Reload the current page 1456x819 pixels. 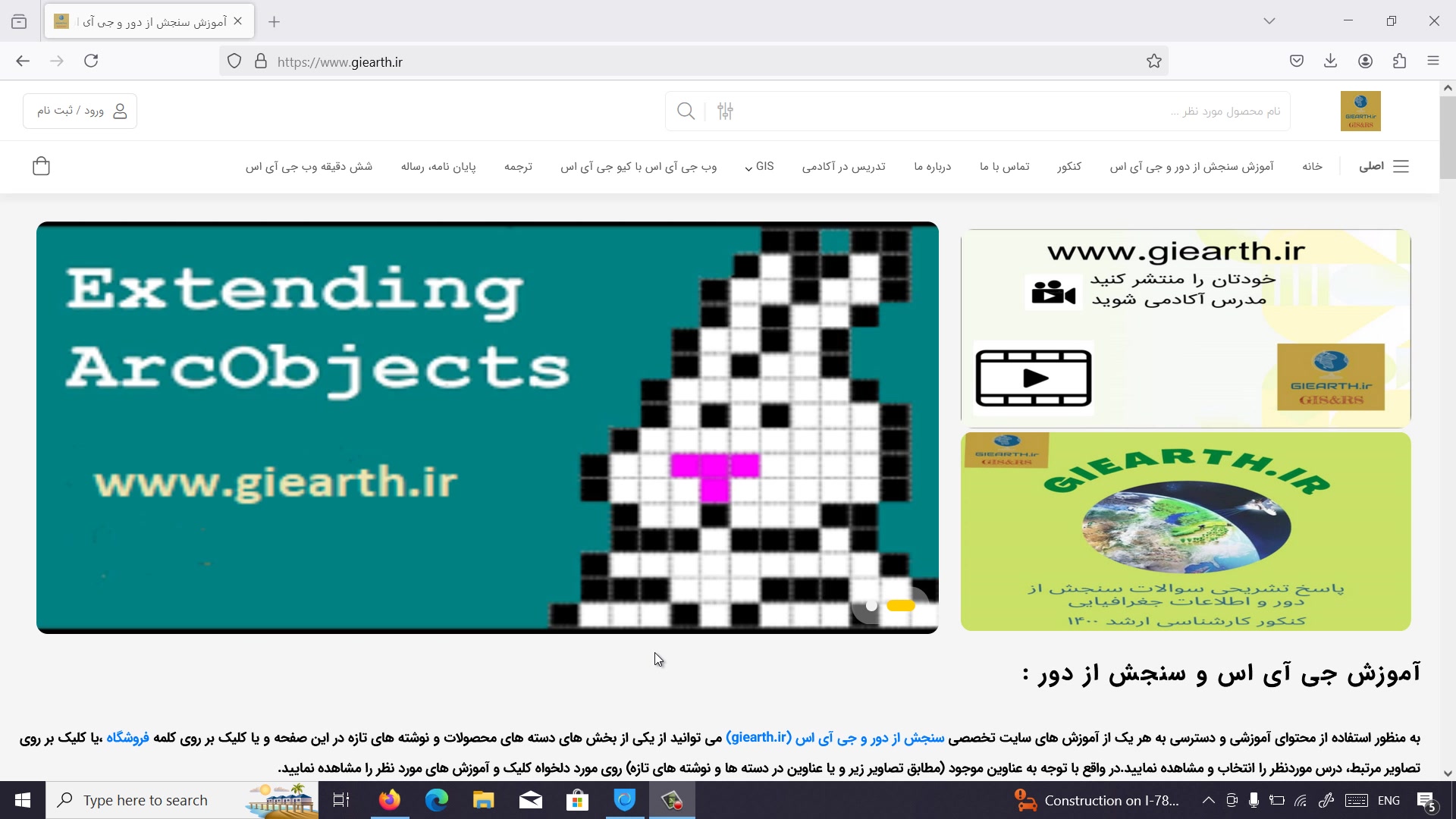point(92,61)
